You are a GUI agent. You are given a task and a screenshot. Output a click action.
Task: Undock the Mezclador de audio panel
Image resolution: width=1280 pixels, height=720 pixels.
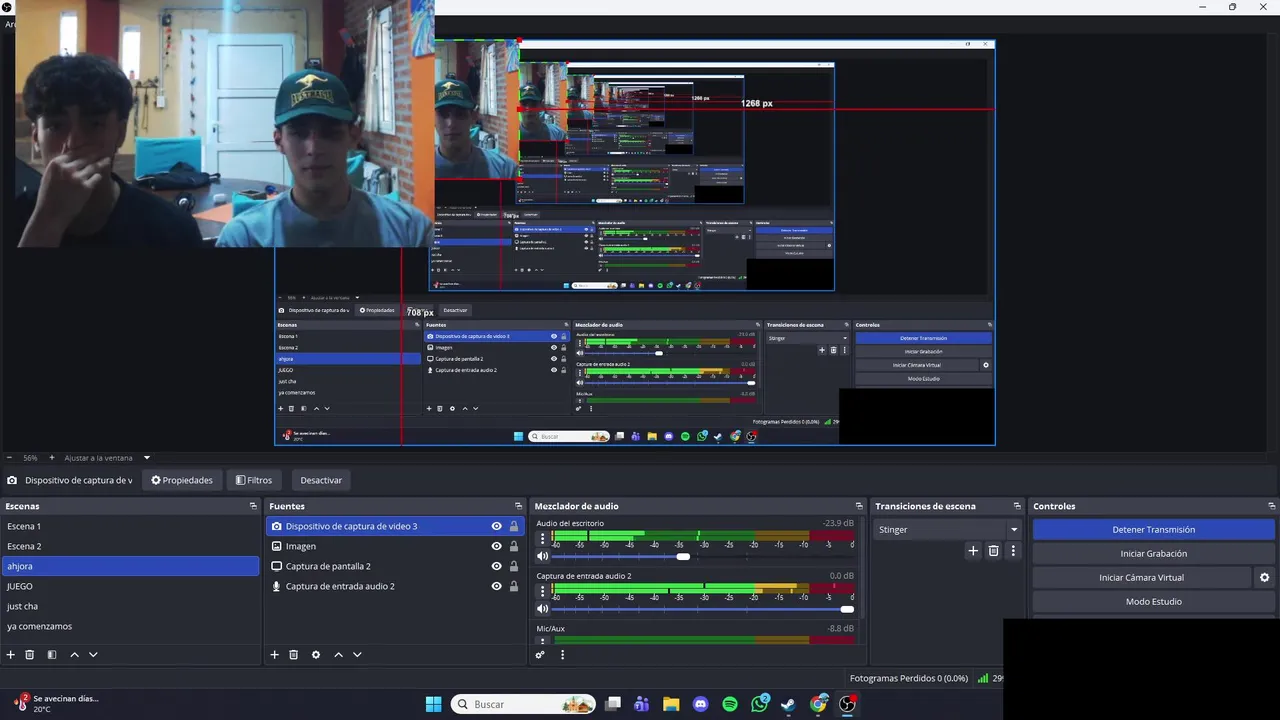pos(858,506)
